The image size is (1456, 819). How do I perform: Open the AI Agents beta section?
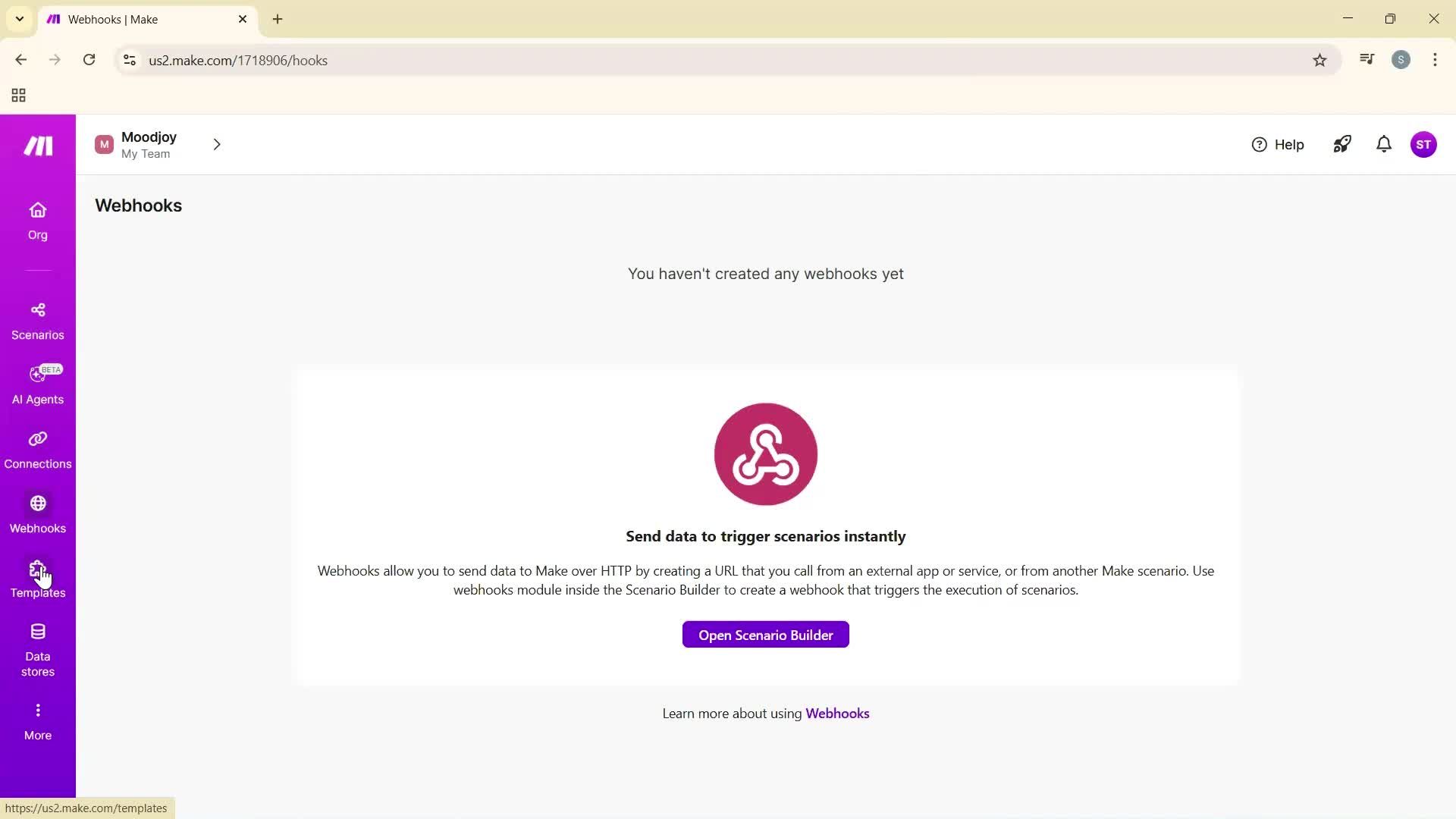[x=37, y=385]
